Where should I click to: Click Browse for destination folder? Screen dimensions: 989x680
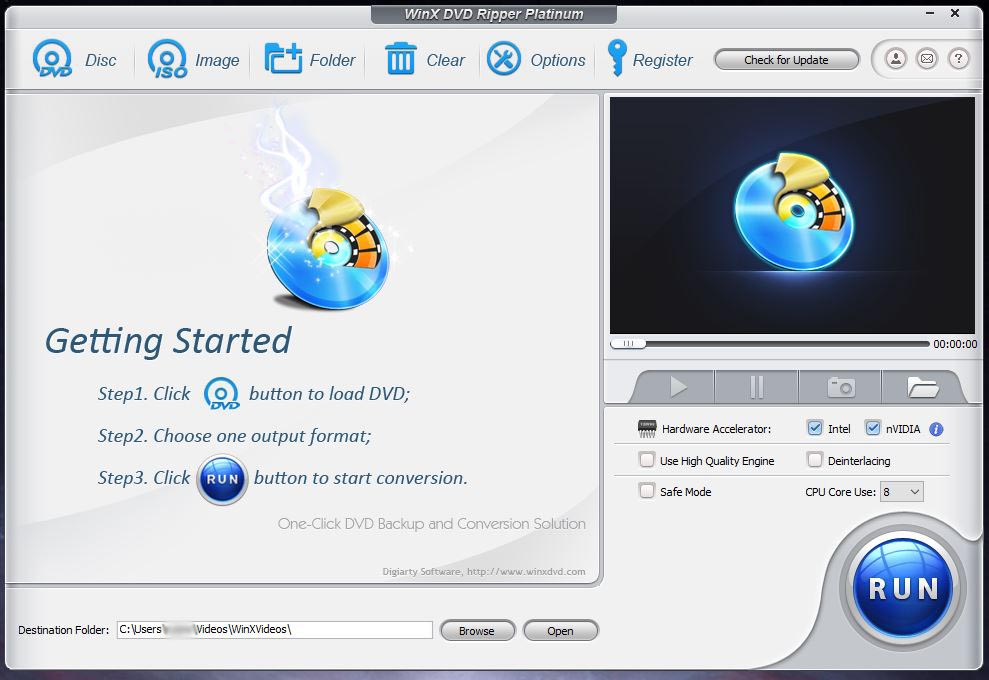coord(477,631)
